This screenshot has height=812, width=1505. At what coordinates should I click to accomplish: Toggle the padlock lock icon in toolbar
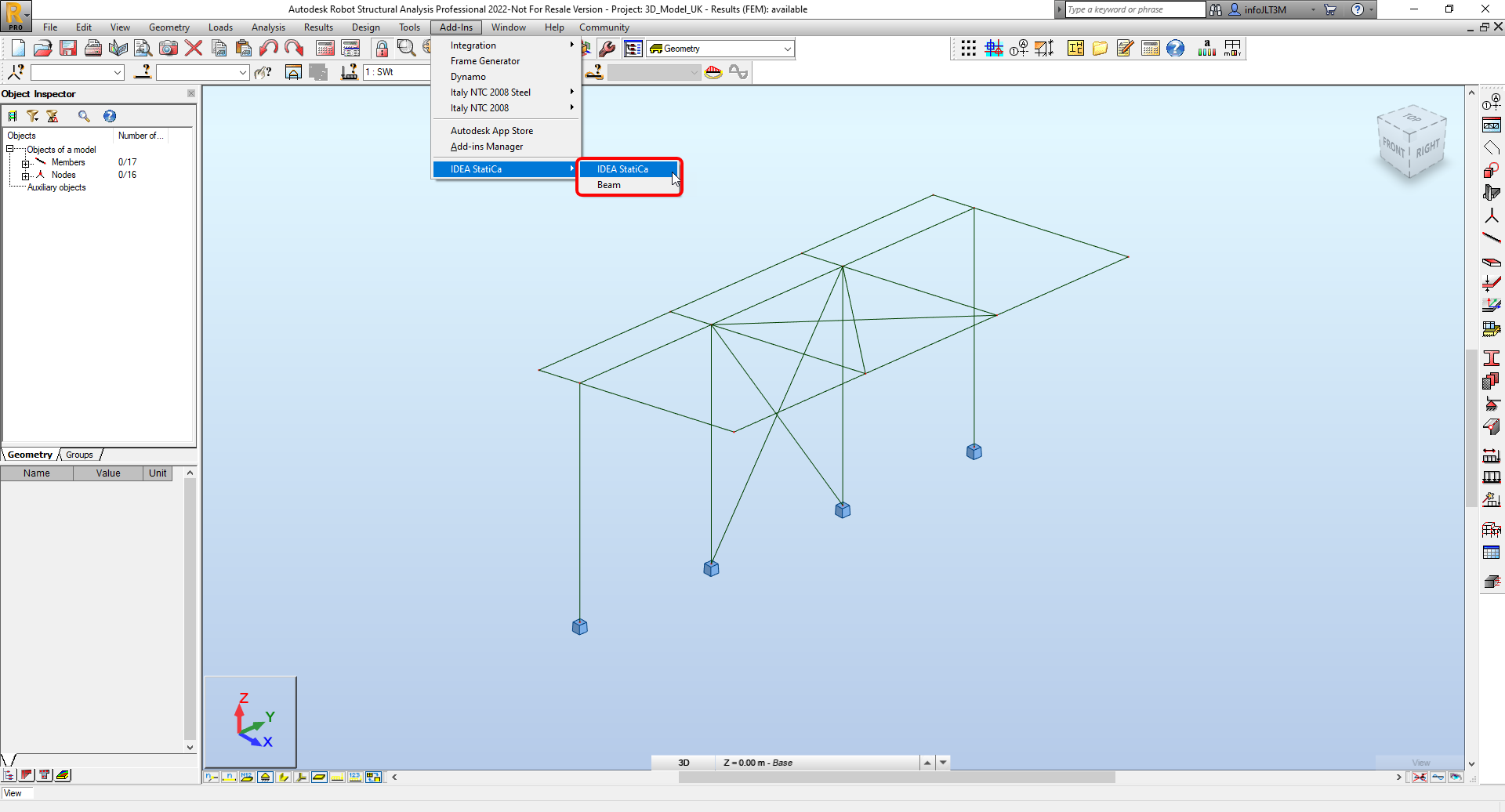[382, 48]
